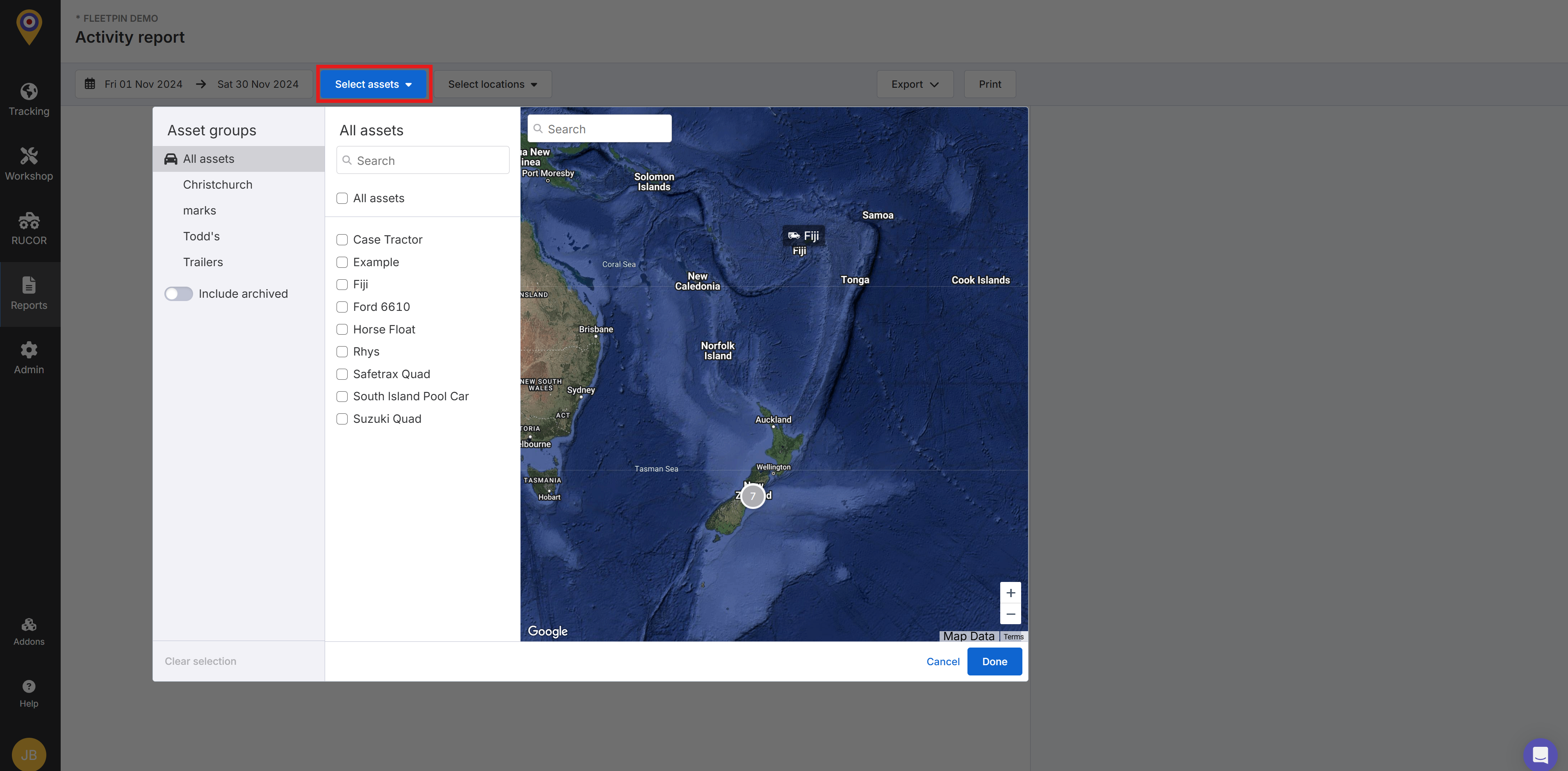The image size is (1568, 771).
Task: Tick the Fiji asset checkbox
Action: pos(342,284)
